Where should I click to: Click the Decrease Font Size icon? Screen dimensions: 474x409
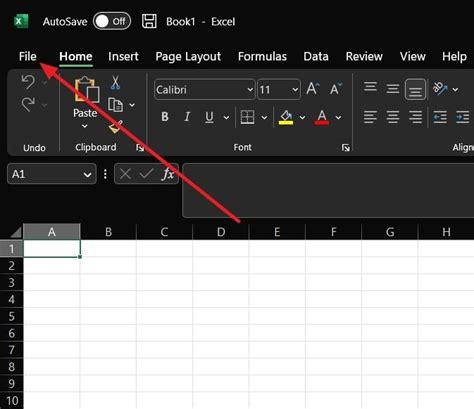tap(336, 89)
